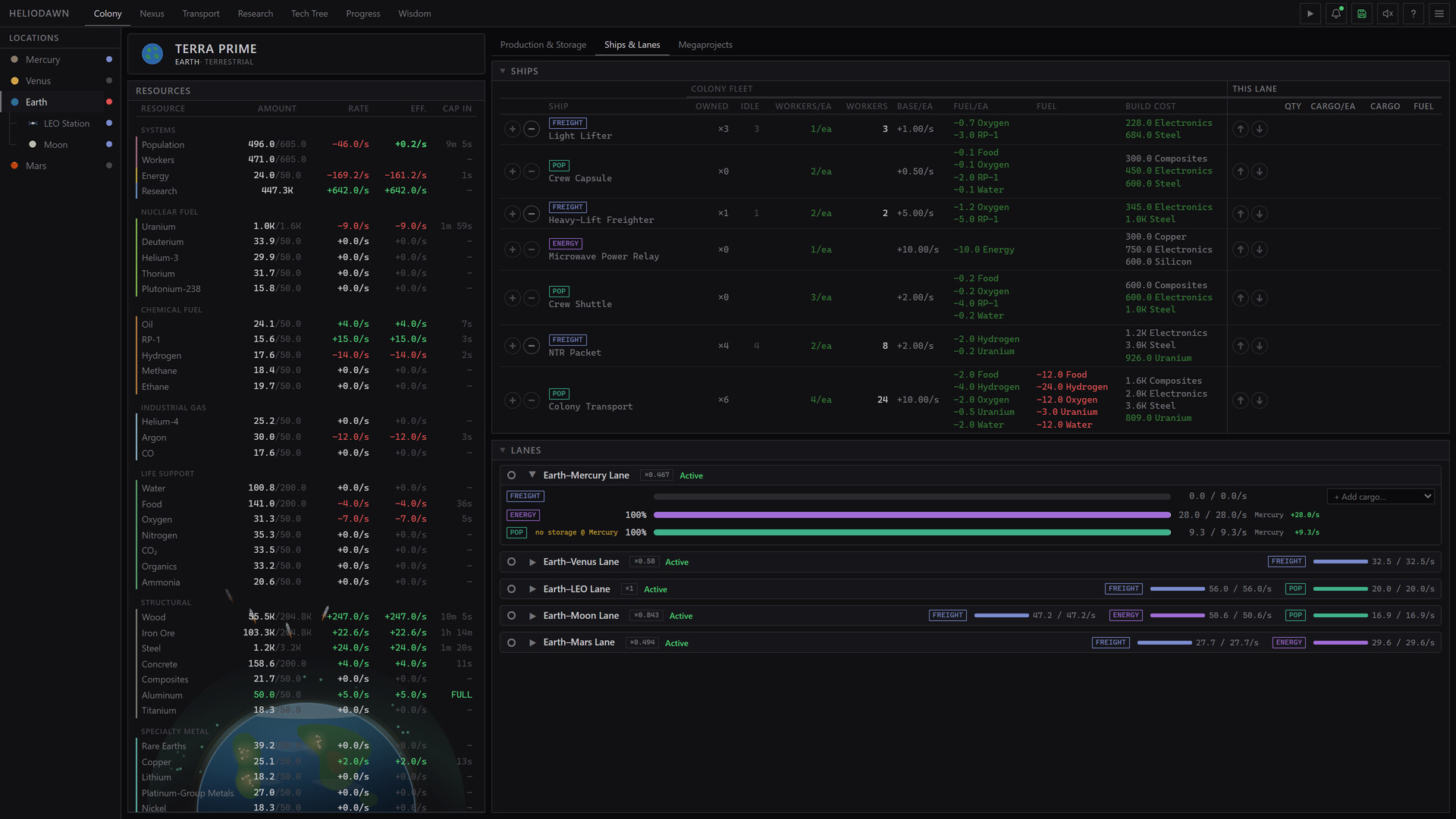Select the Earth-Moon Lane radio circle
The image size is (1456, 819).
point(512,616)
